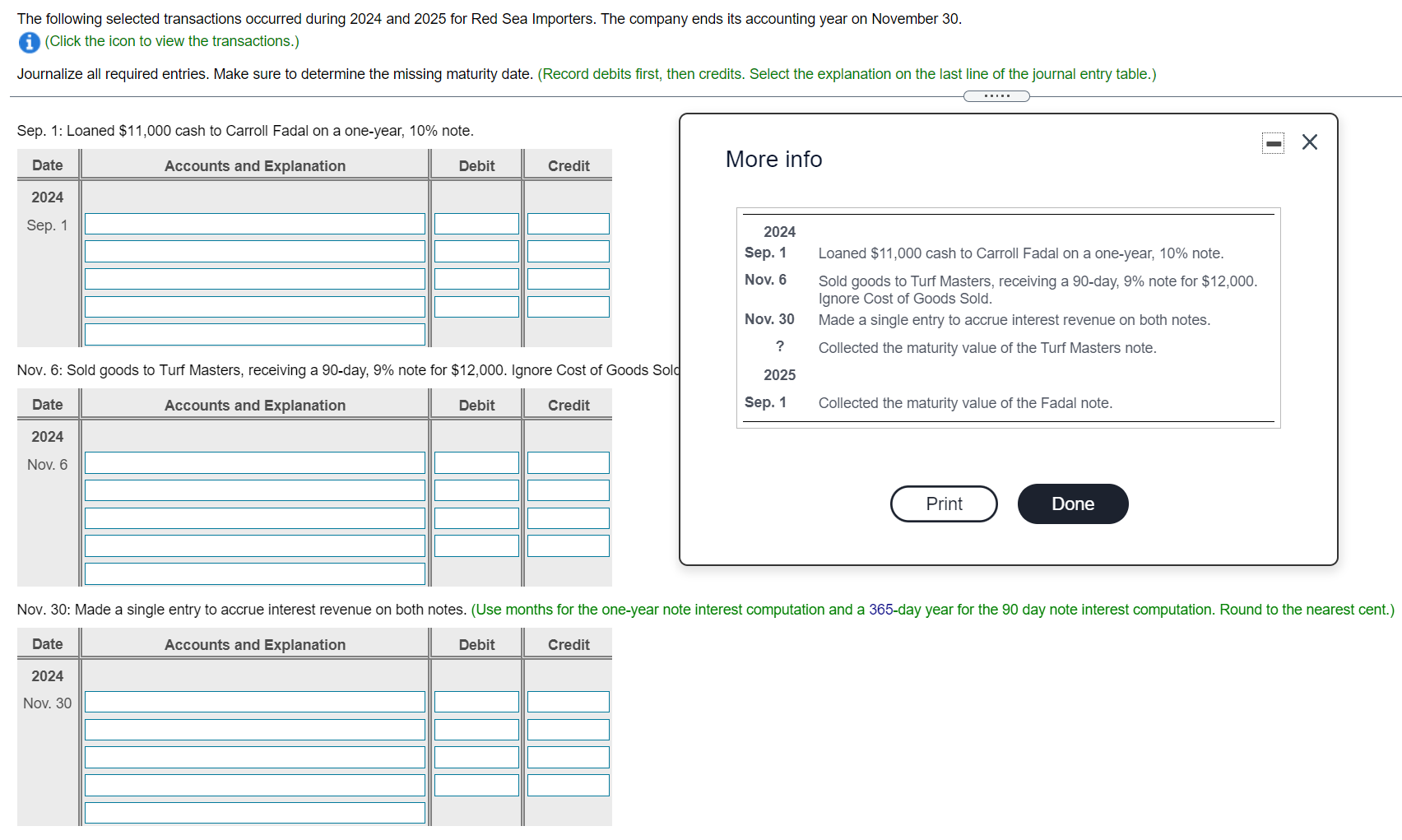
Task: Click first Credit field in Sep. 1 entry
Action: click(x=569, y=224)
